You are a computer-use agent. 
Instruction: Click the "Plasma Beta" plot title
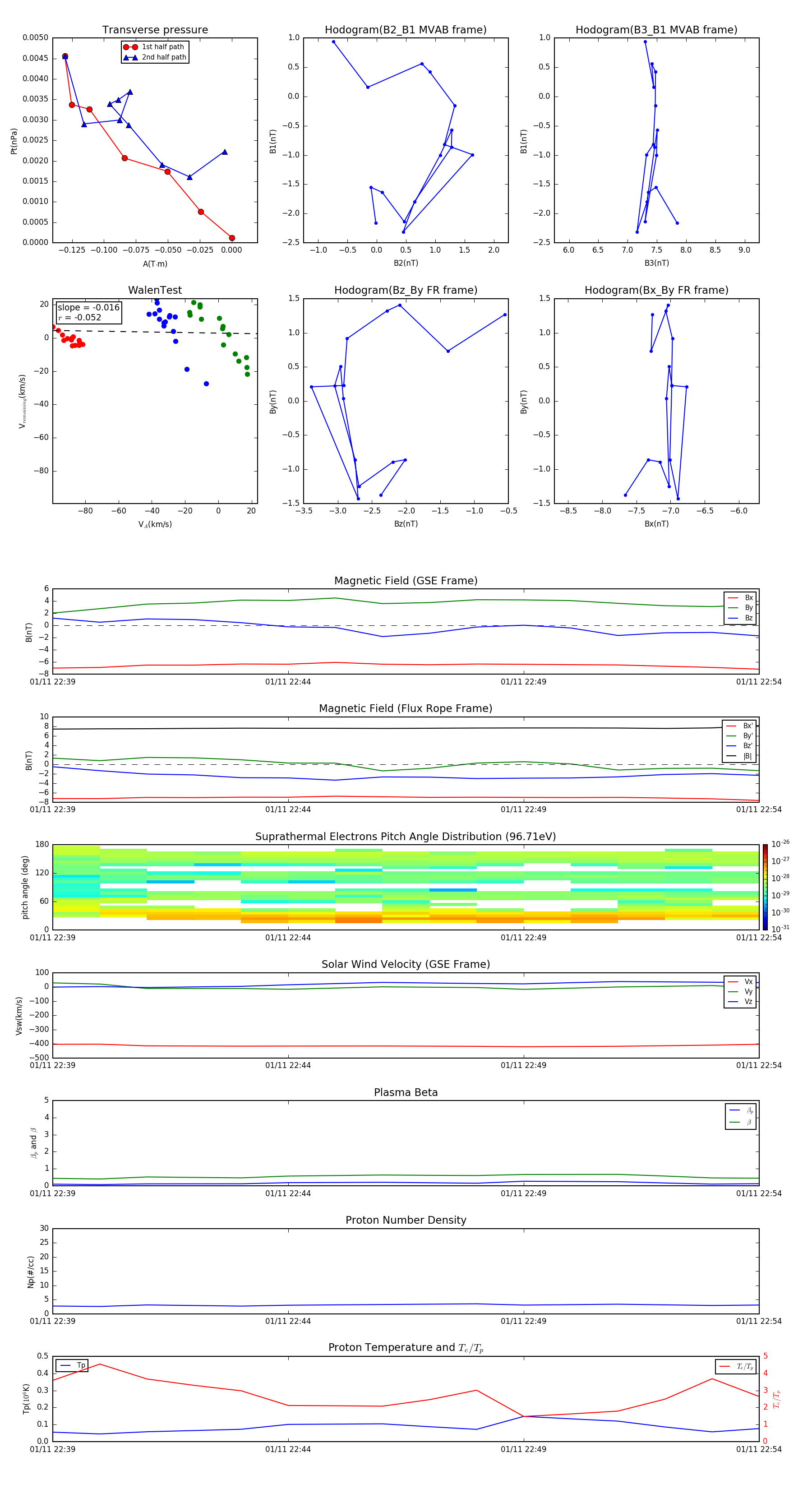(406, 1092)
